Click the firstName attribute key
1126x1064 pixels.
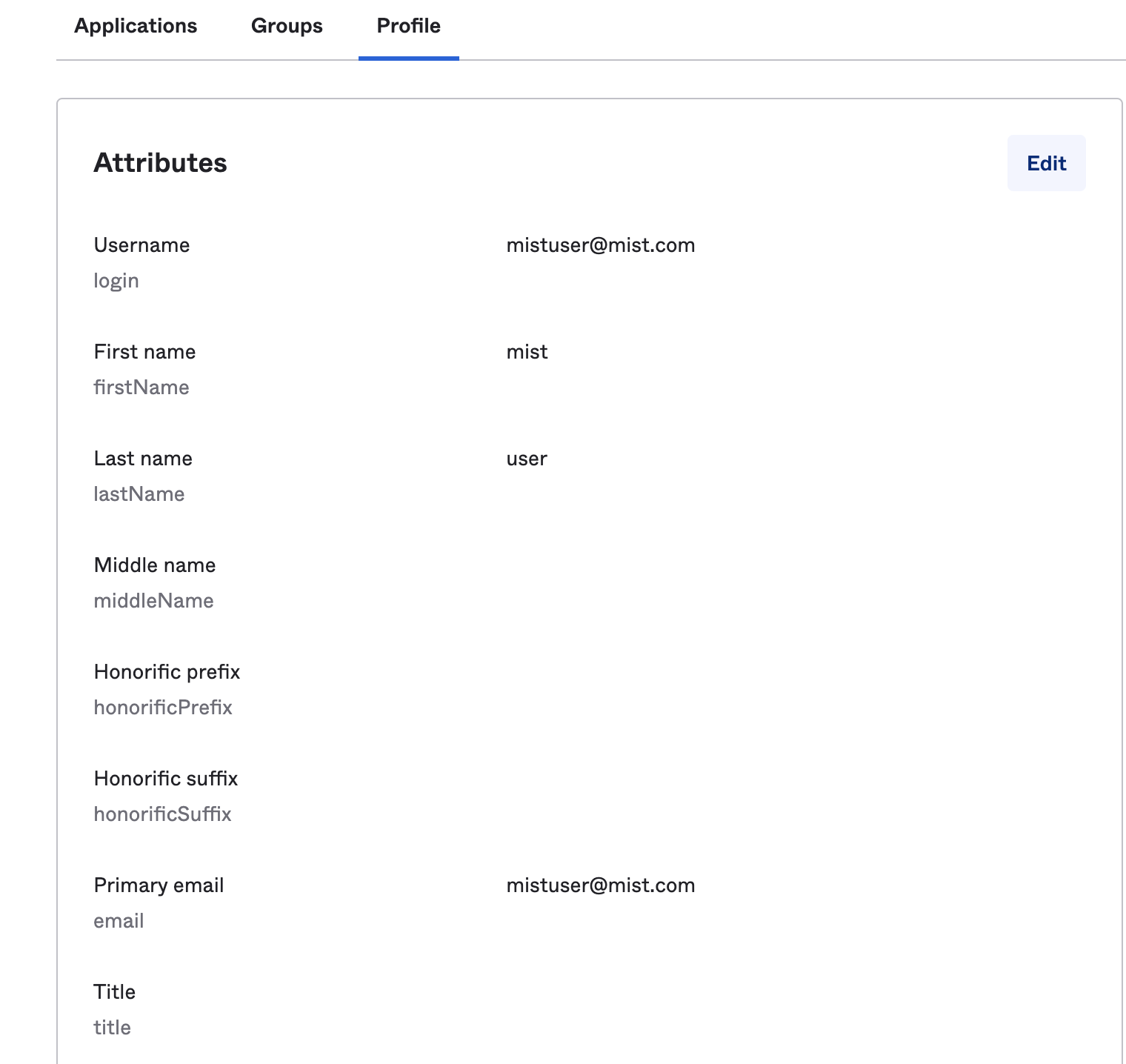point(141,388)
